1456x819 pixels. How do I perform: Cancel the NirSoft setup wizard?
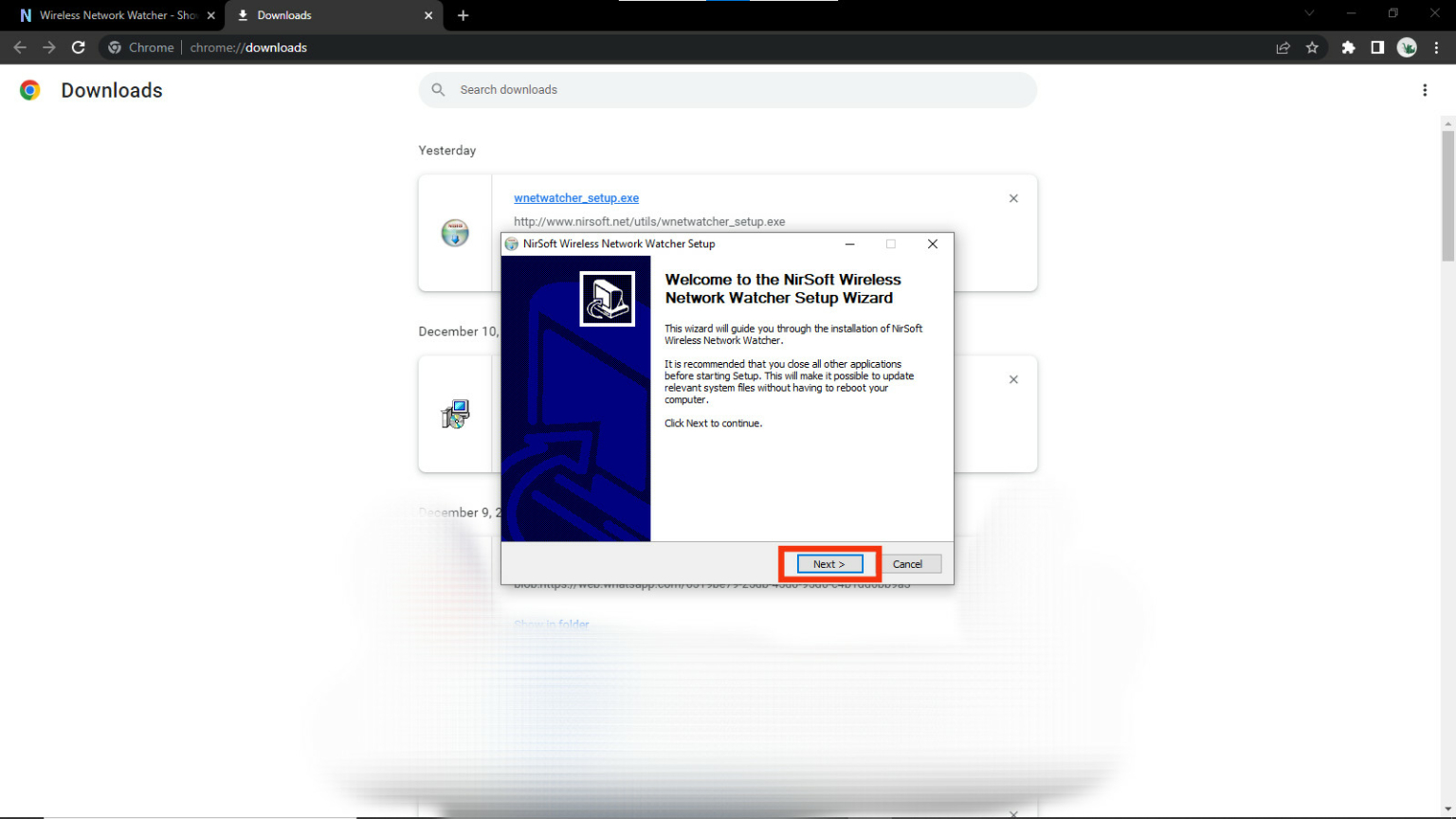tap(907, 564)
